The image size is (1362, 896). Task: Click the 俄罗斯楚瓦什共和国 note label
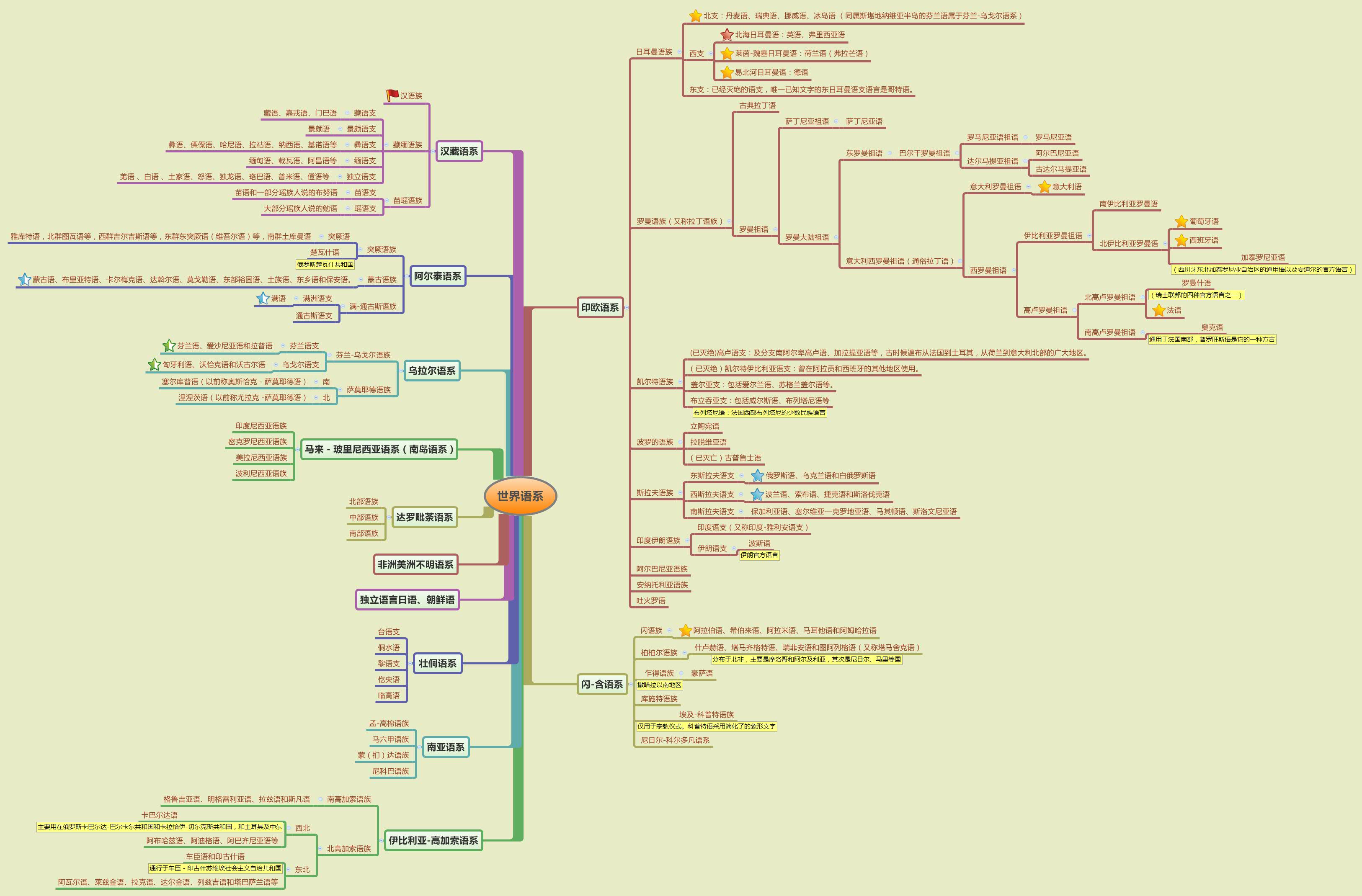(x=325, y=264)
